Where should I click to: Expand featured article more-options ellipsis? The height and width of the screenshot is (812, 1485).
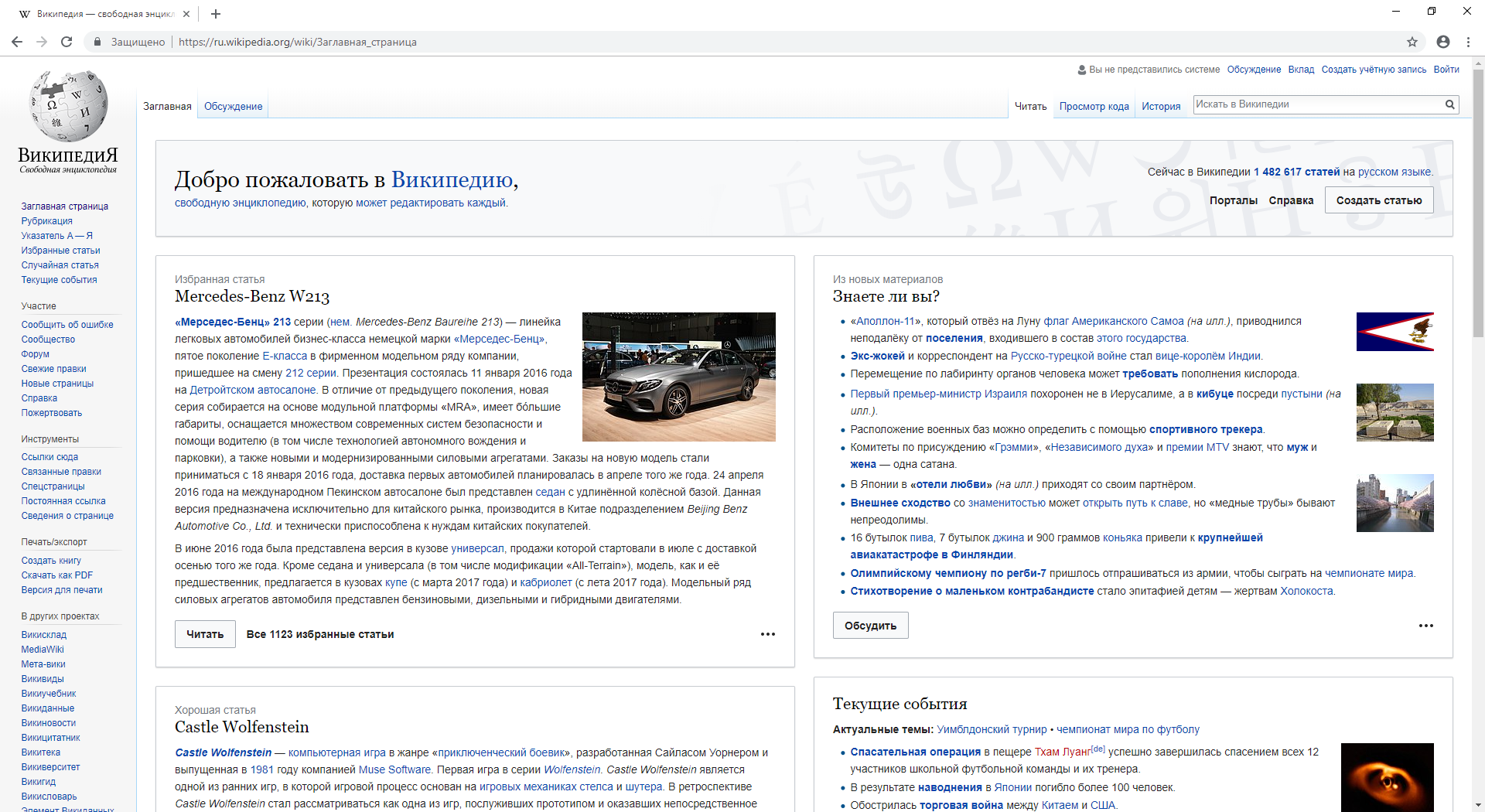767,634
